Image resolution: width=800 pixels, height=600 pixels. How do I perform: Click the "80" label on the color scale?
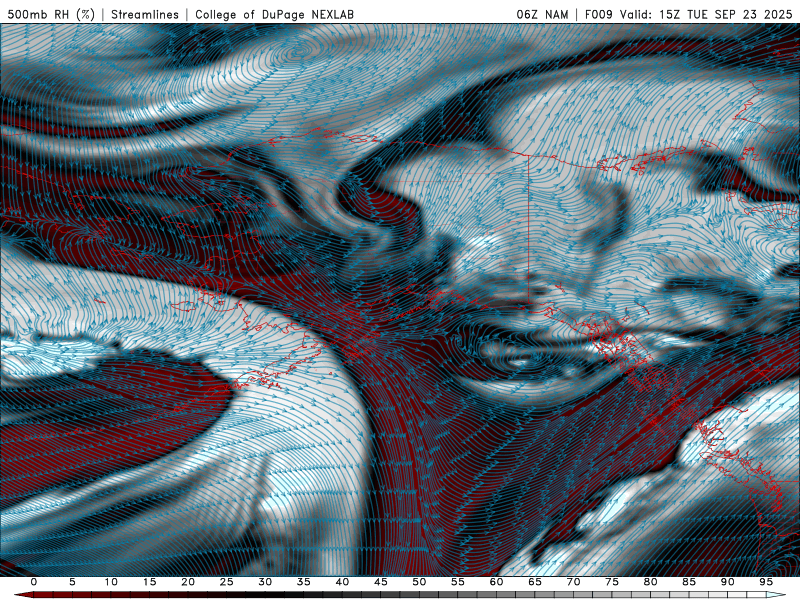650,582
